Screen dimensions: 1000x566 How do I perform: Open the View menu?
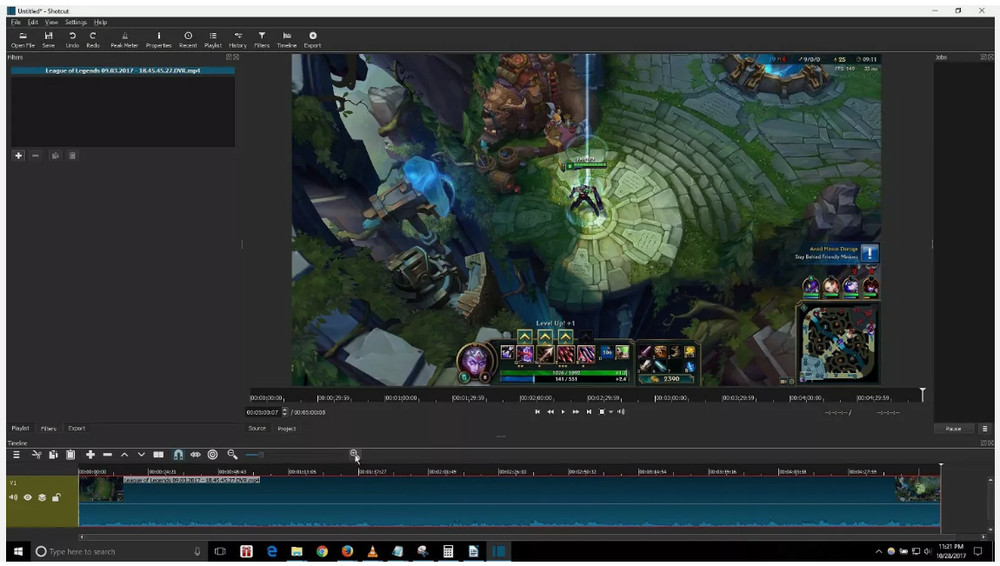[x=51, y=22]
